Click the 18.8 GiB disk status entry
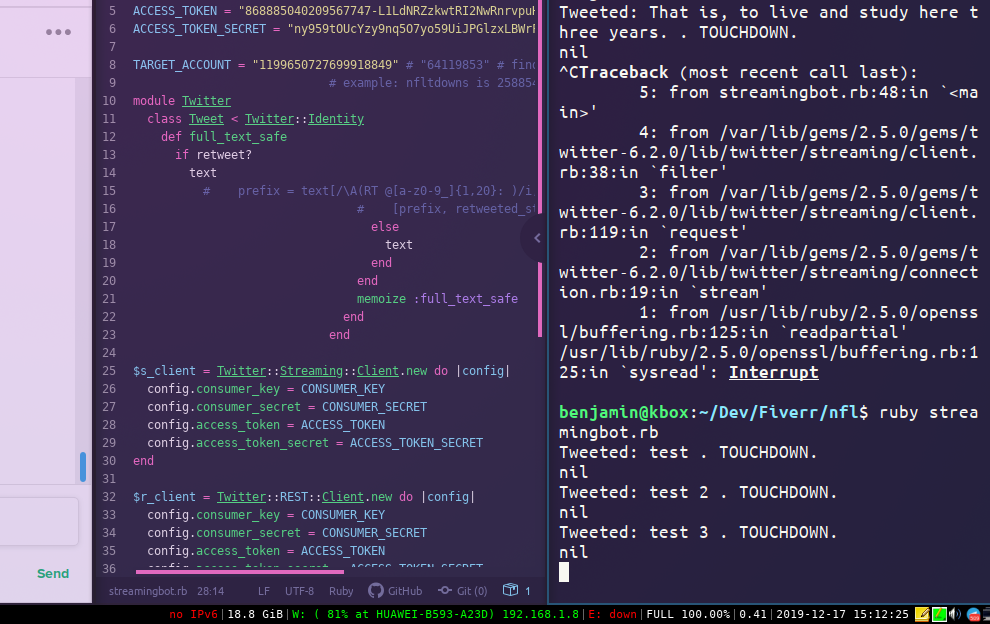The image size is (990, 624). click(254, 614)
